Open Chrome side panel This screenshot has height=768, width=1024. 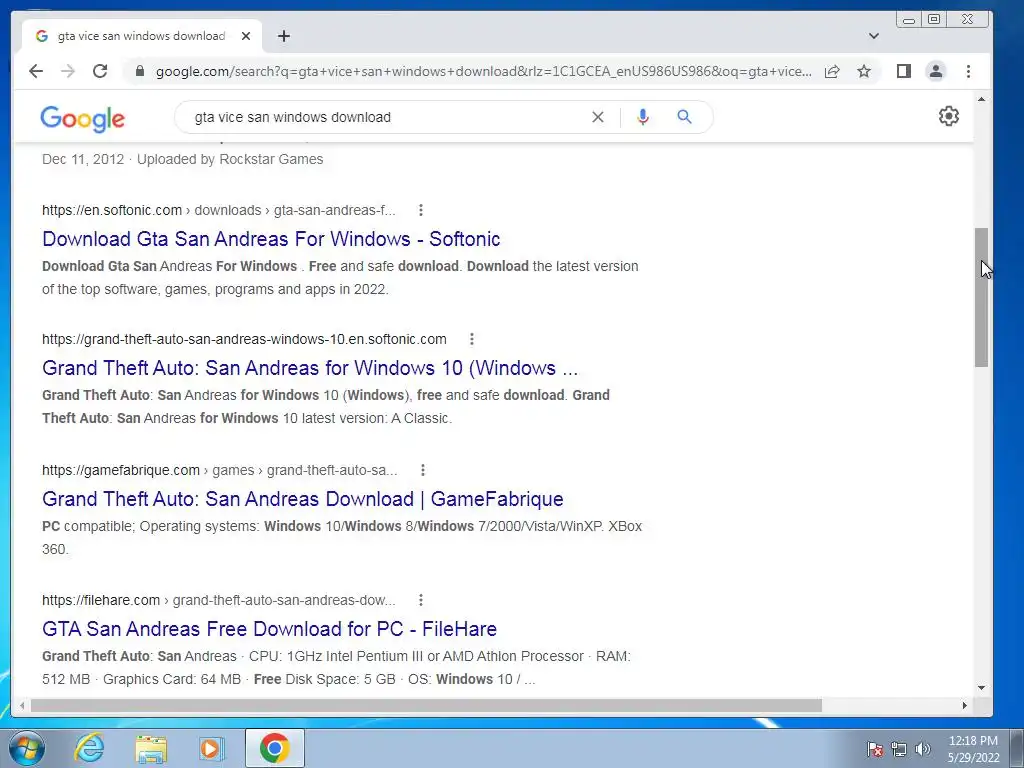904,71
